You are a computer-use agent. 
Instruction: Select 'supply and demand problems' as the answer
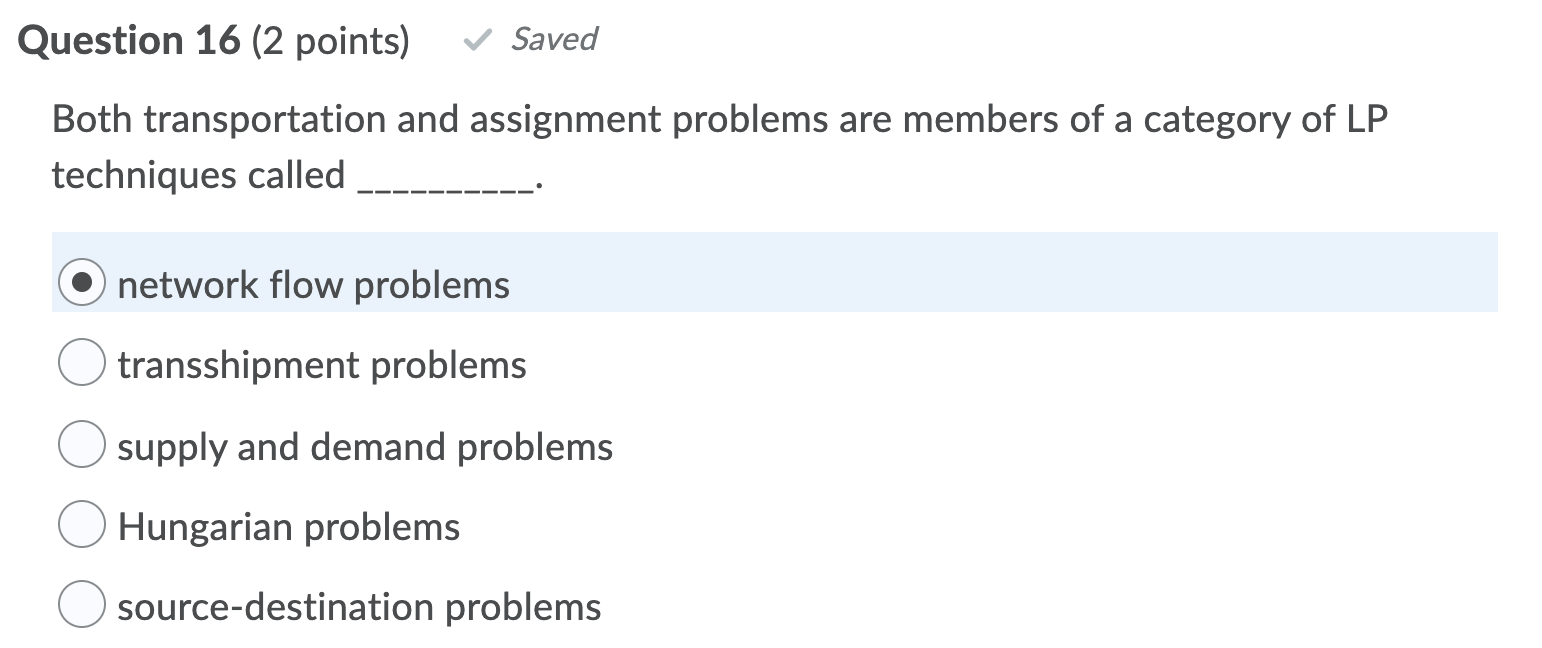tap(81, 443)
